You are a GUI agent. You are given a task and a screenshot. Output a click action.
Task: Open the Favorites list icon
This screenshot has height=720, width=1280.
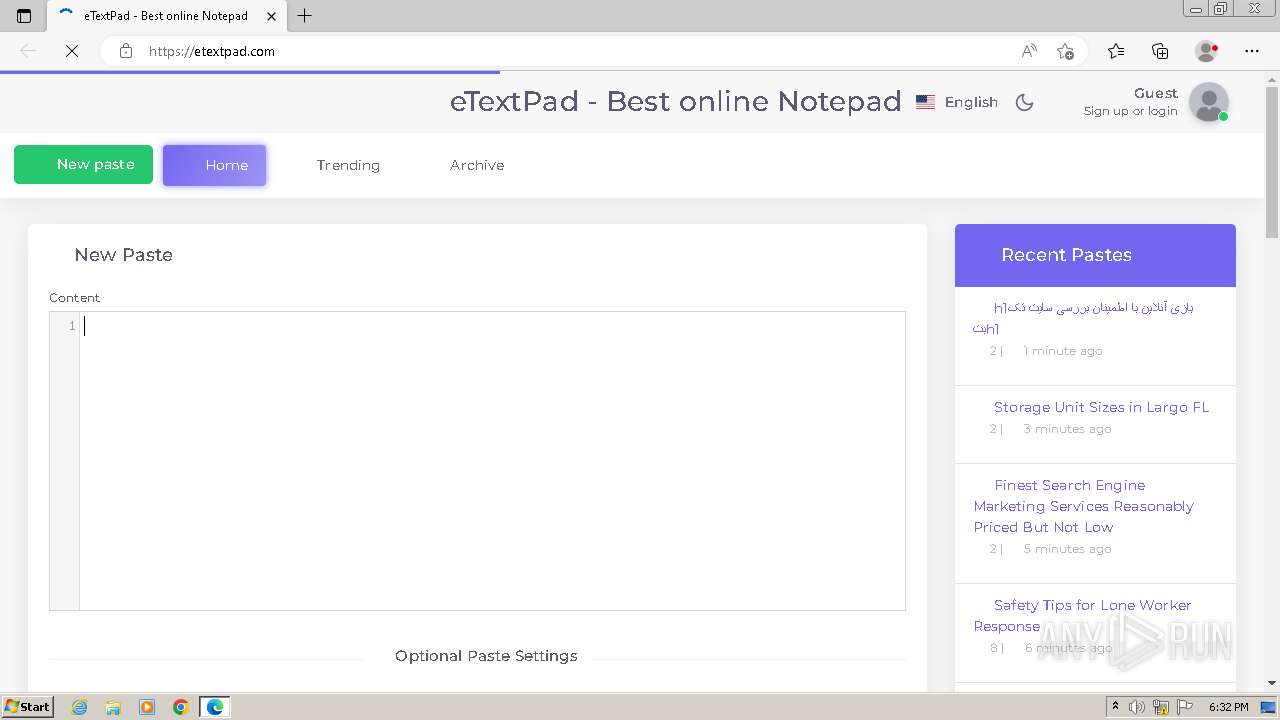click(x=1116, y=51)
